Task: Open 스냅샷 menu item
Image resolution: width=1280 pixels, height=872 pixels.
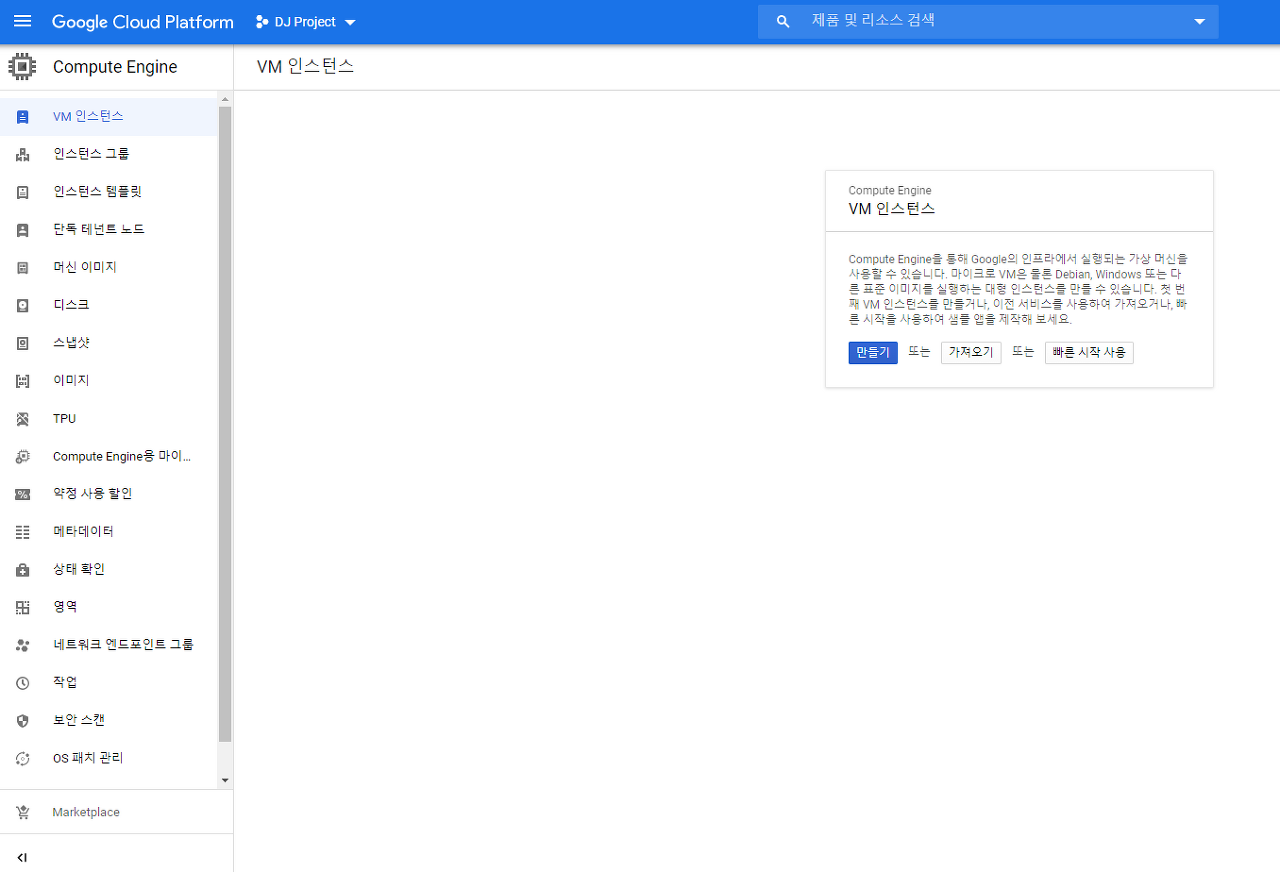Action: pos(109,343)
